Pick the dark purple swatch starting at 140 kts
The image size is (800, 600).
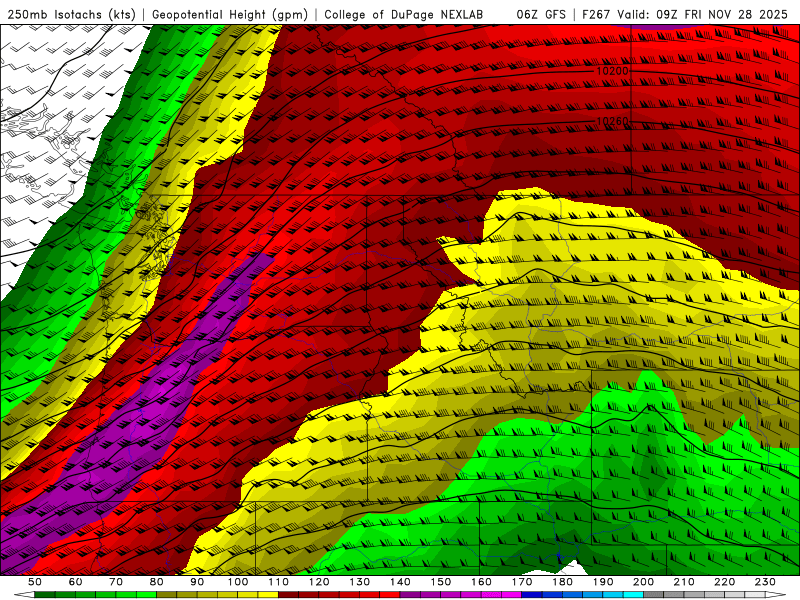[410, 594]
